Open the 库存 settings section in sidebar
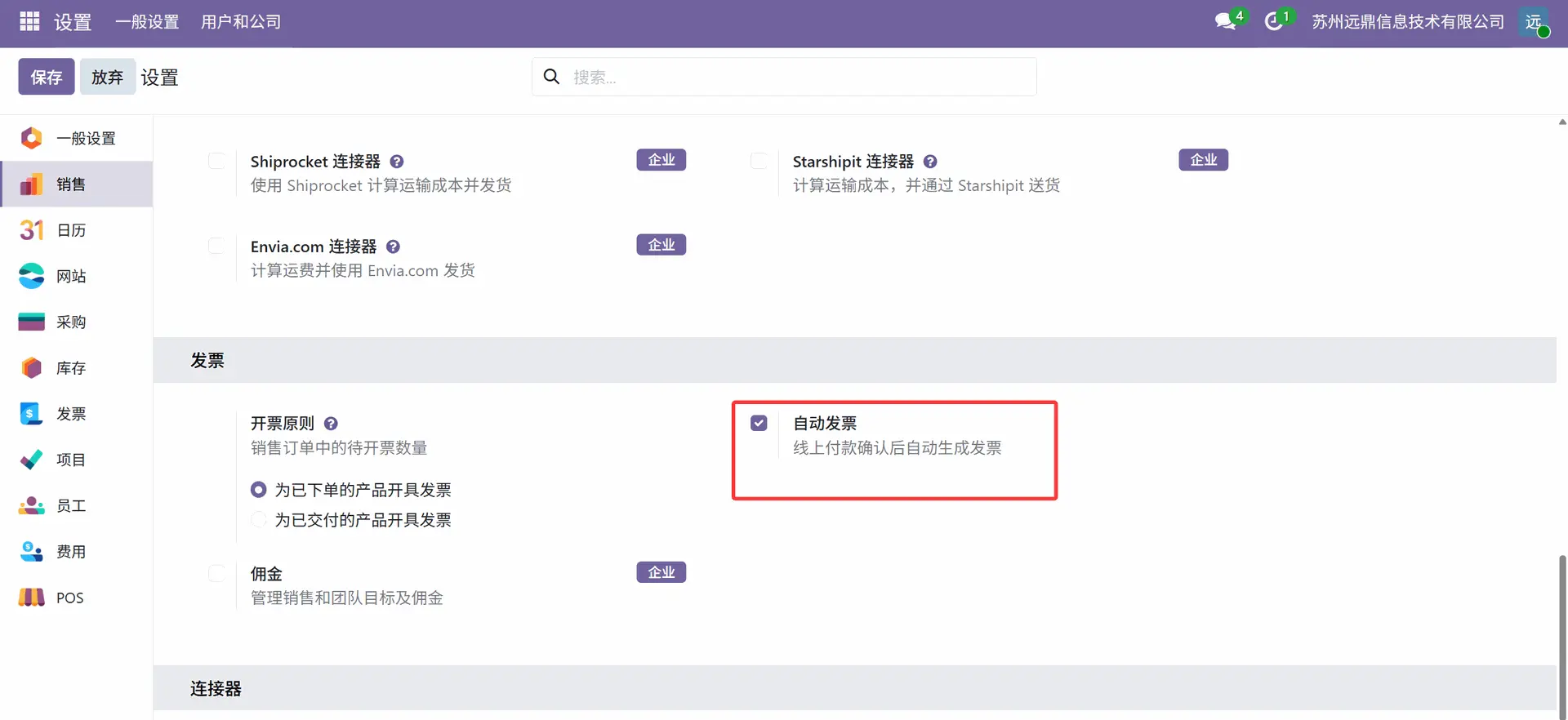The image size is (1568, 720). click(x=71, y=368)
